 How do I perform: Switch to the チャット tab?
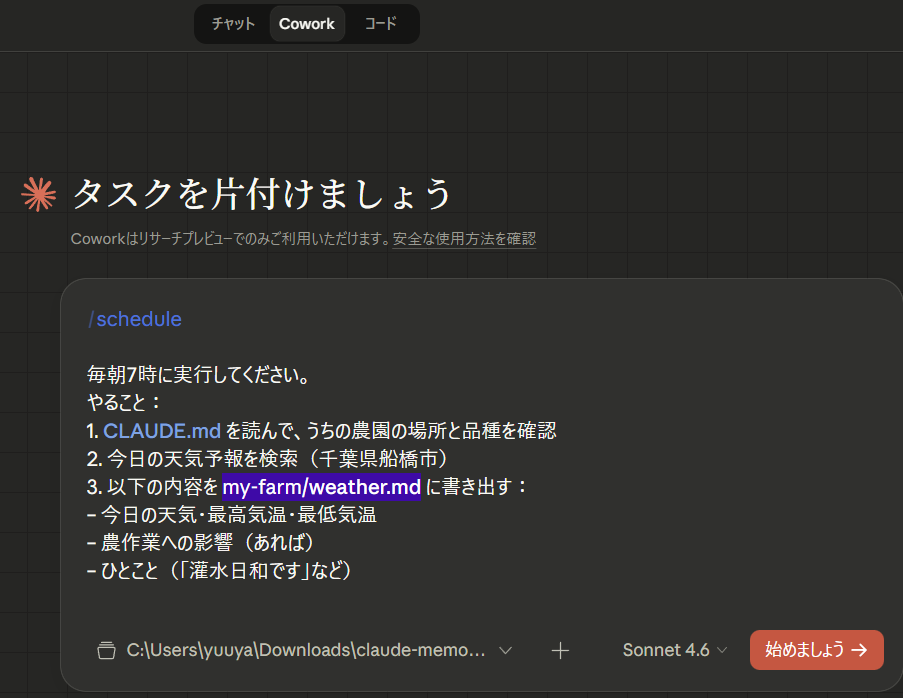tap(232, 24)
